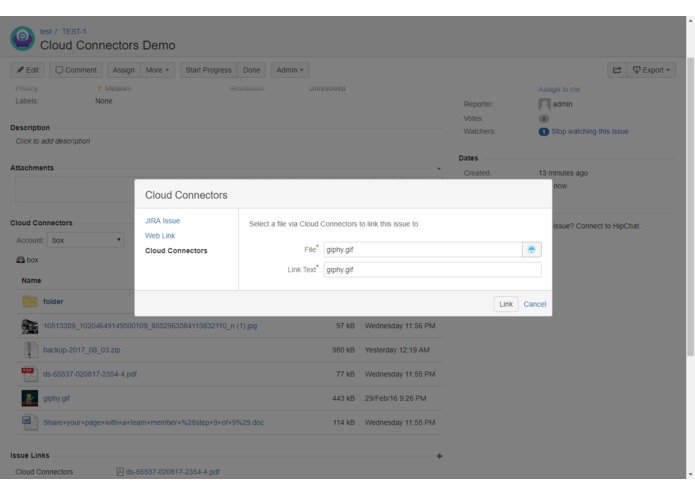The width and height of the screenshot is (695, 494).
Task: Open backup-2017_08_03.zip file link
Action: coord(82,350)
